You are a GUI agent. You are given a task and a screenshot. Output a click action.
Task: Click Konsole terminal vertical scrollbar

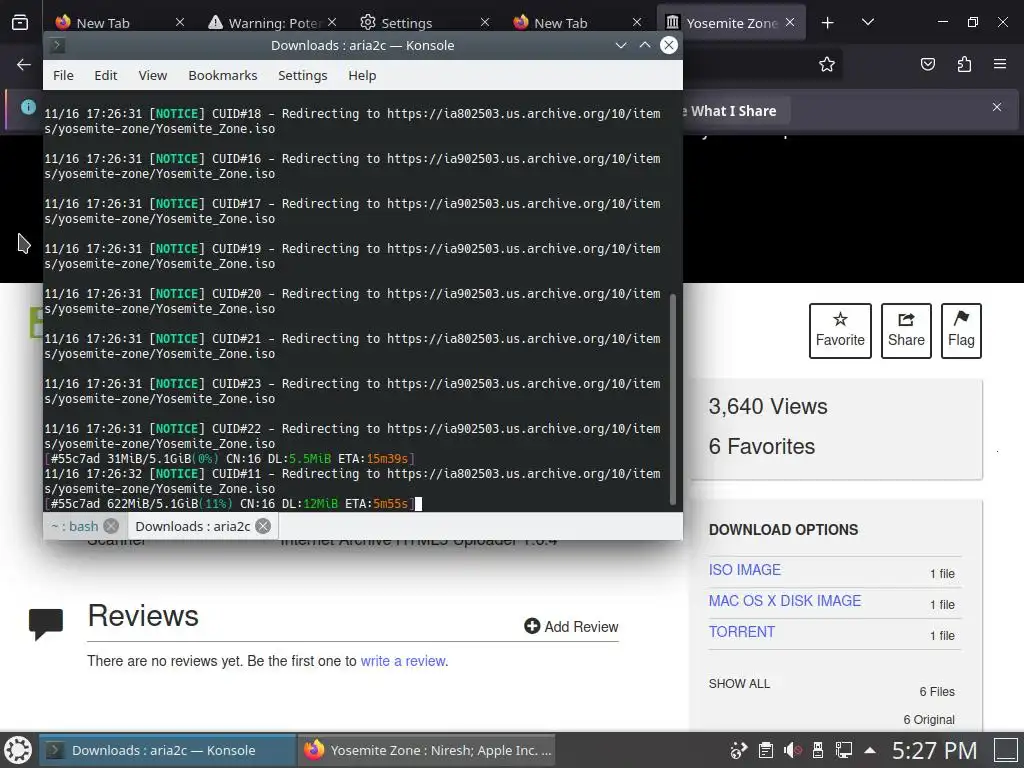[673, 398]
